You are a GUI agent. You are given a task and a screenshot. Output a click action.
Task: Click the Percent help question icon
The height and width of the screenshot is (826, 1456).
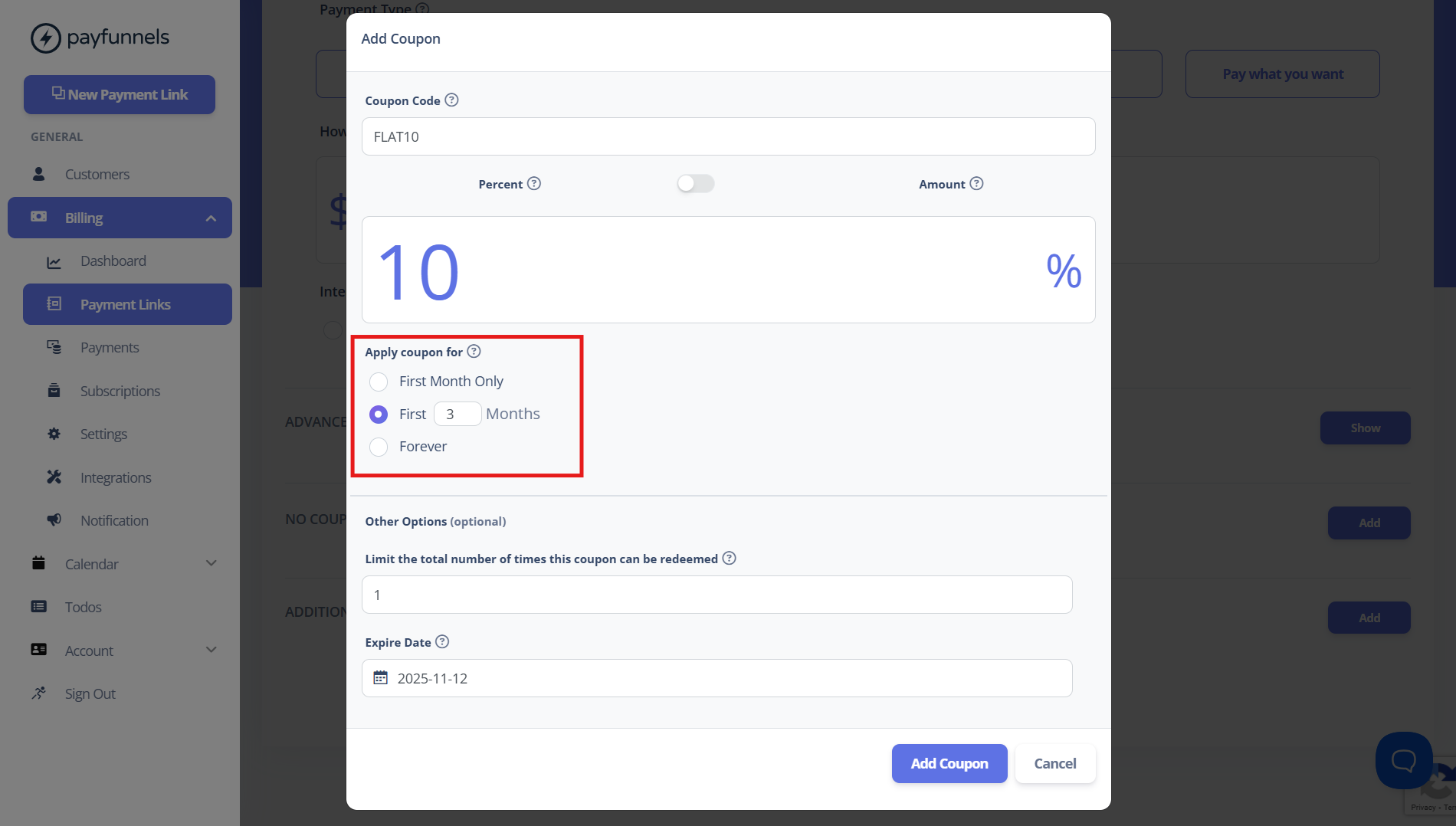pos(534,183)
